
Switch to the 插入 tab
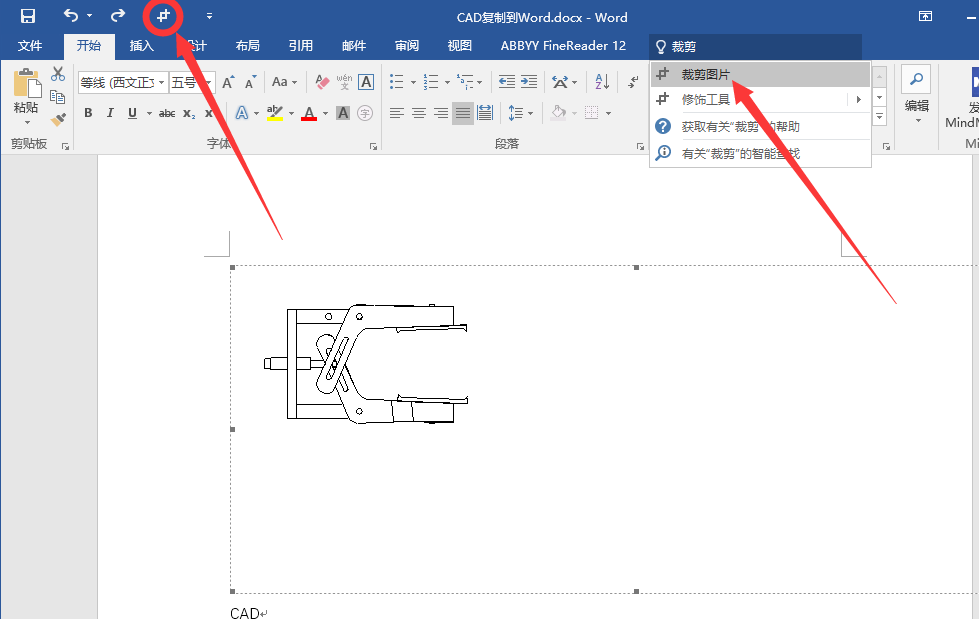(x=142, y=46)
